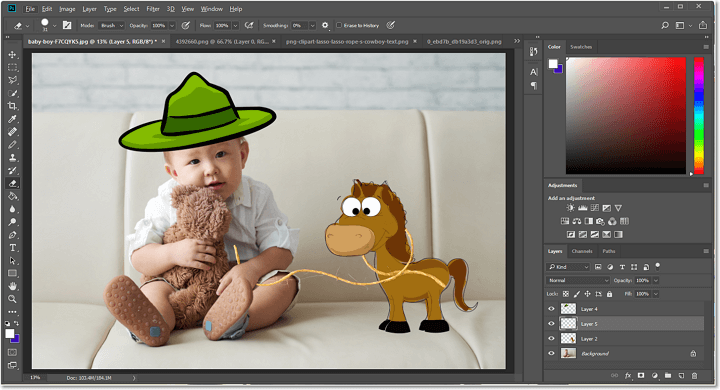Click the Share icon at top right
This screenshot has height=390, width=720.
click(703, 25)
